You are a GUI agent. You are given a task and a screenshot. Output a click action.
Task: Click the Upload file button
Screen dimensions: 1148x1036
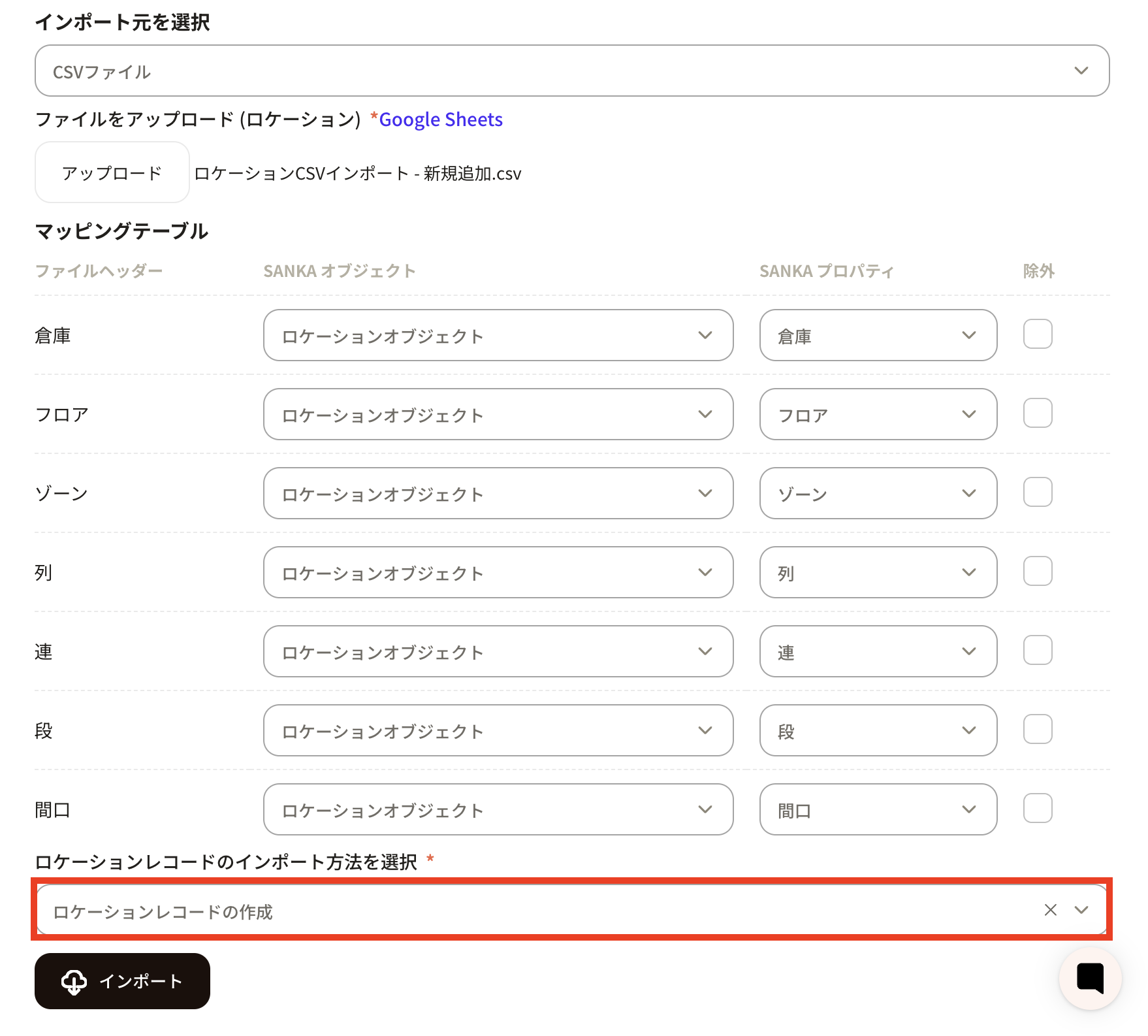pyautogui.click(x=112, y=172)
